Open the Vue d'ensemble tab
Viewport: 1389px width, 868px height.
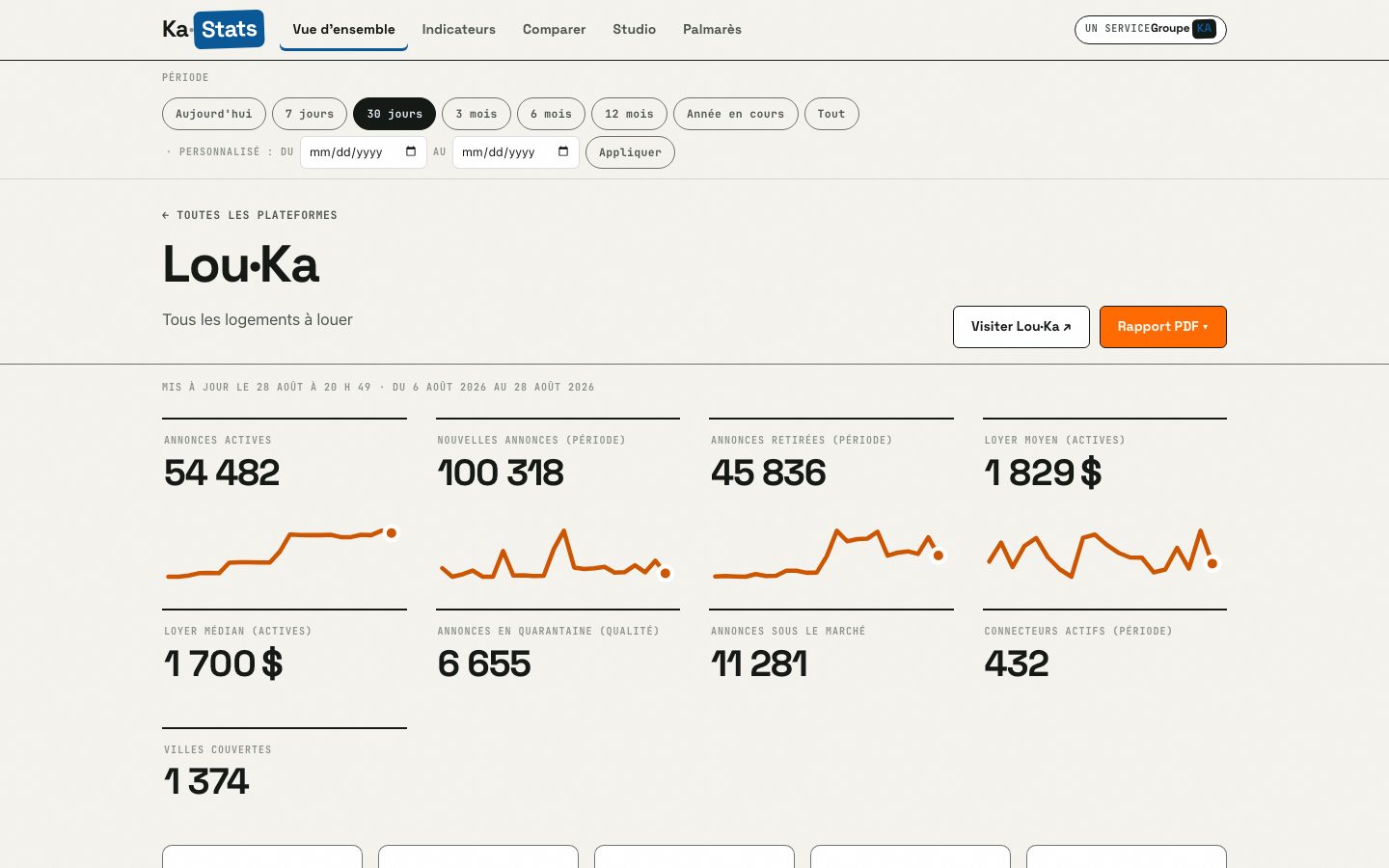(343, 30)
